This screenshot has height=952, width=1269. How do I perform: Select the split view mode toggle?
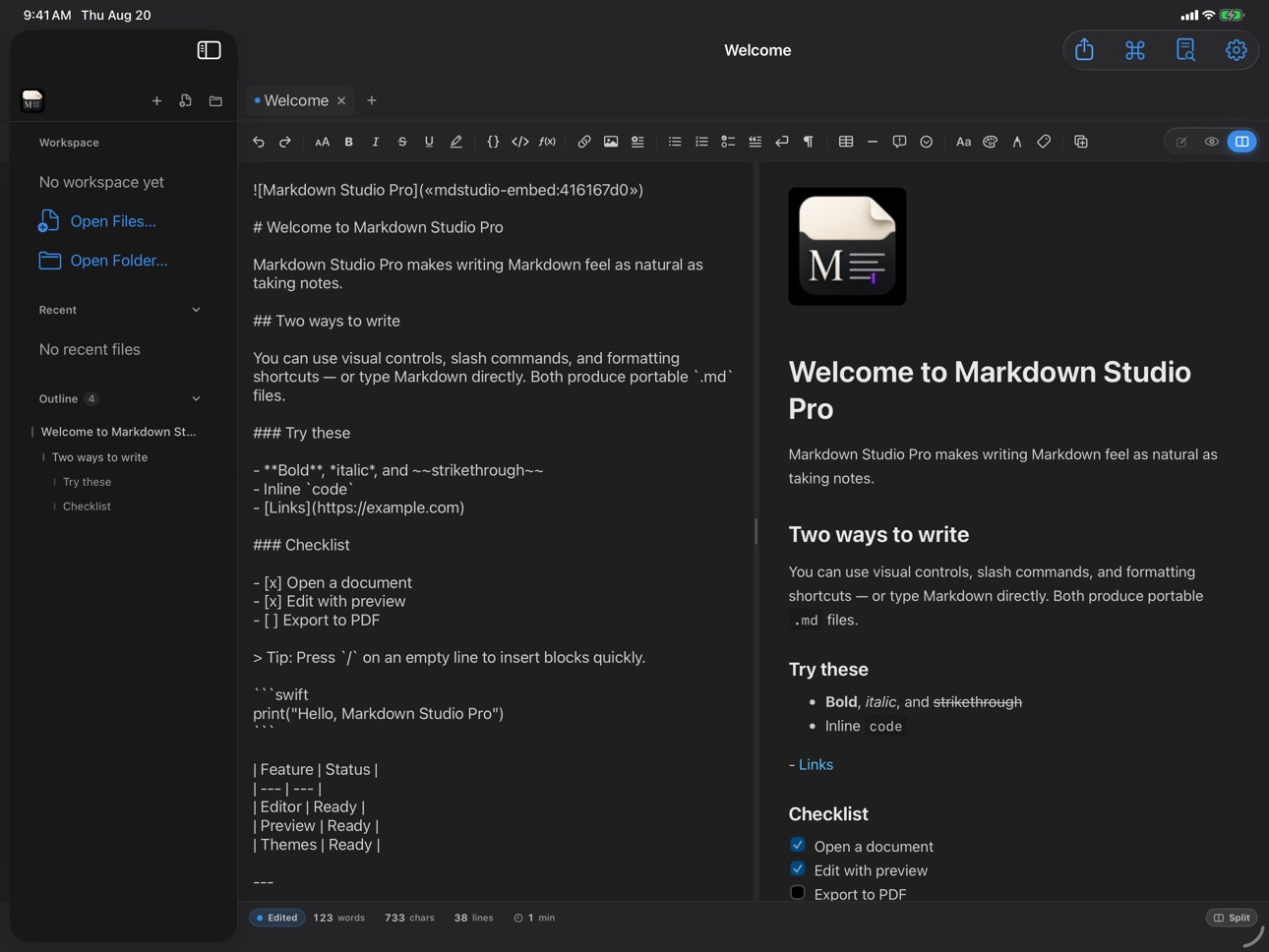coord(1242,142)
